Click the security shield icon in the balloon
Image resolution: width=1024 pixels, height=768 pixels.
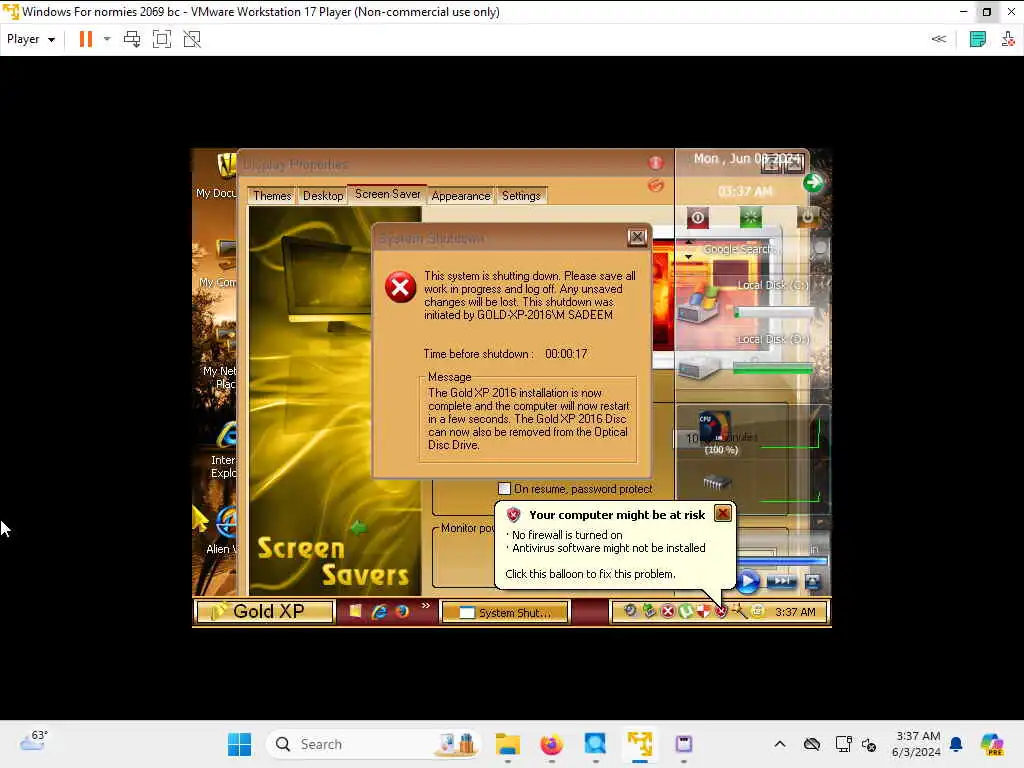(514, 515)
